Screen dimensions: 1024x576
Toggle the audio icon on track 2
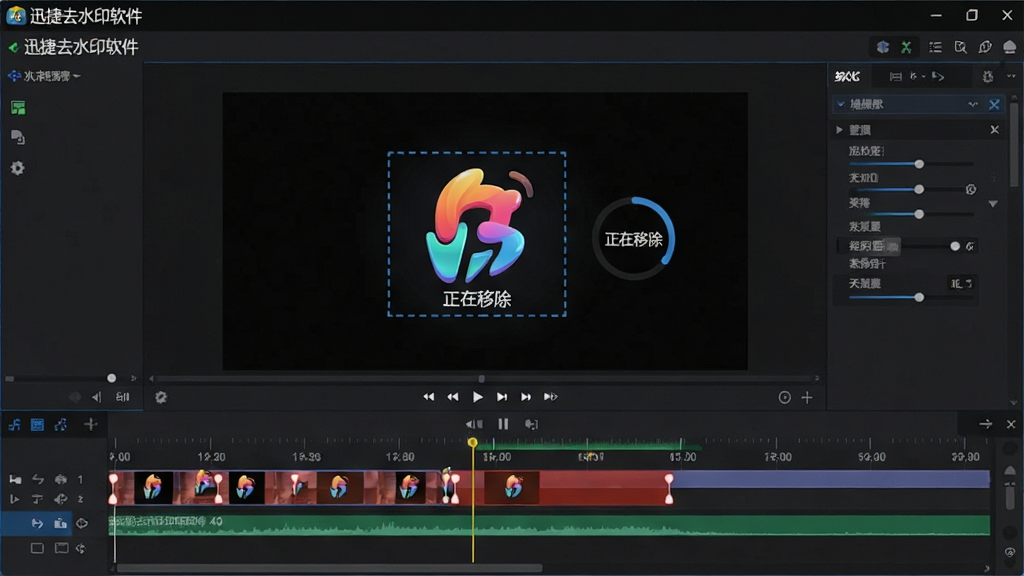(x=61, y=500)
